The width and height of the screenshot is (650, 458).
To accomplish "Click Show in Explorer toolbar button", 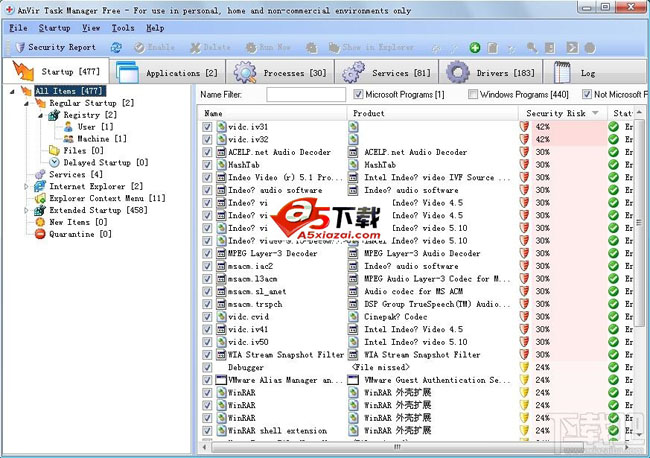I will click(x=371, y=48).
